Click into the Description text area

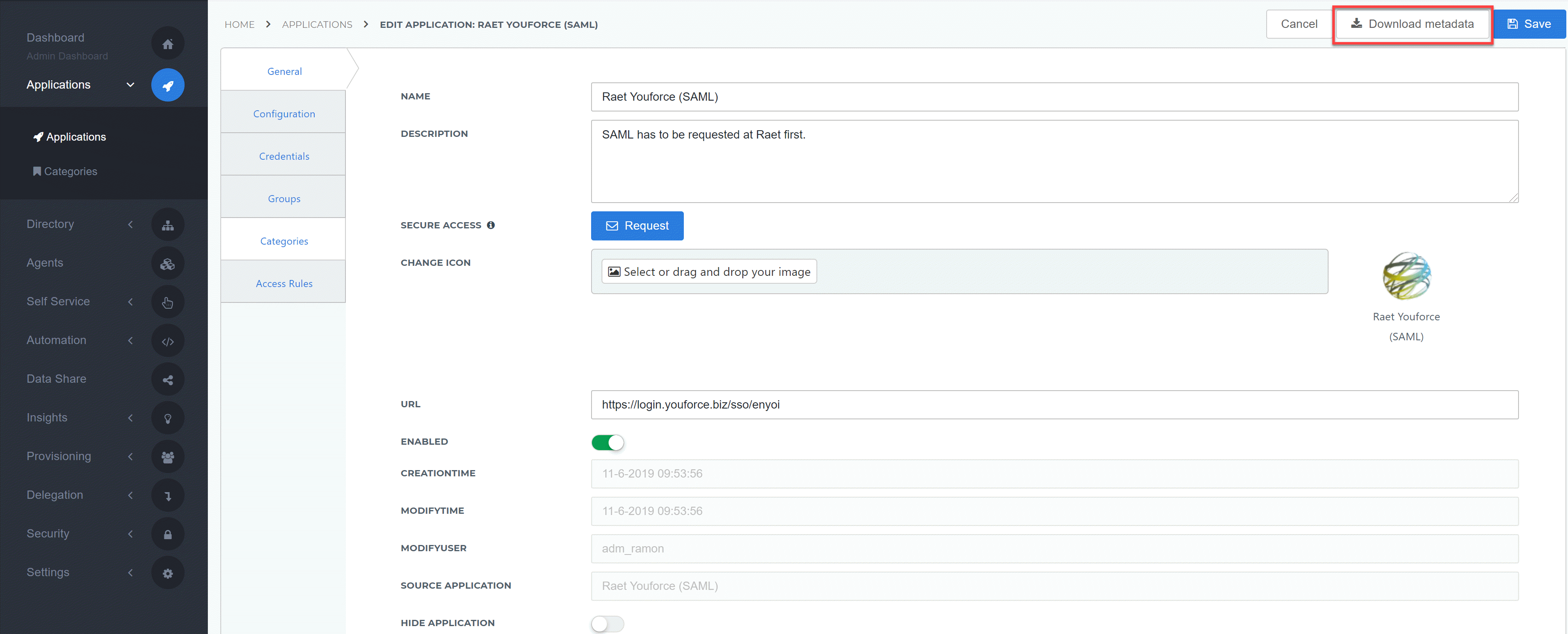tap(1054, 161)
